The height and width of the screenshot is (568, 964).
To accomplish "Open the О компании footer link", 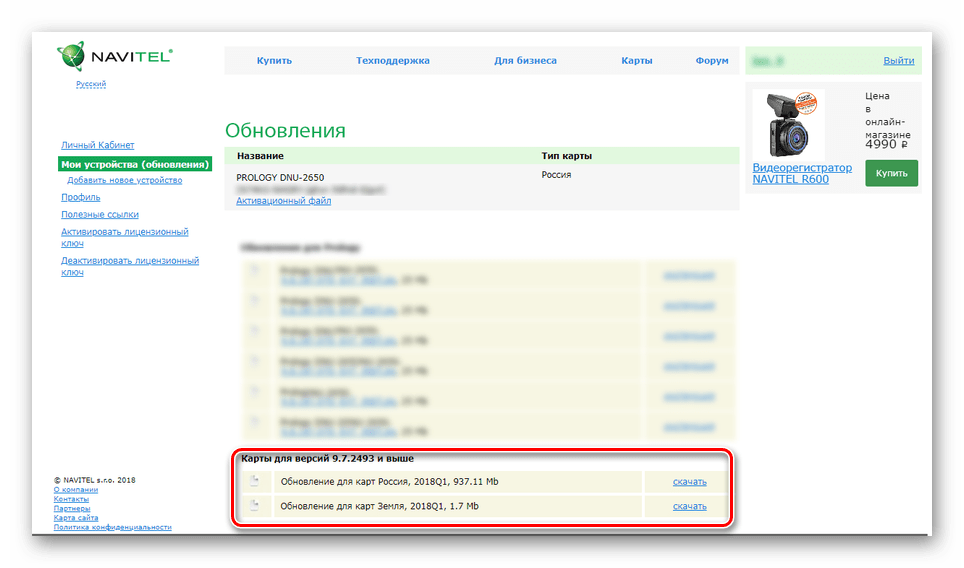I will (x=76, y=490).
